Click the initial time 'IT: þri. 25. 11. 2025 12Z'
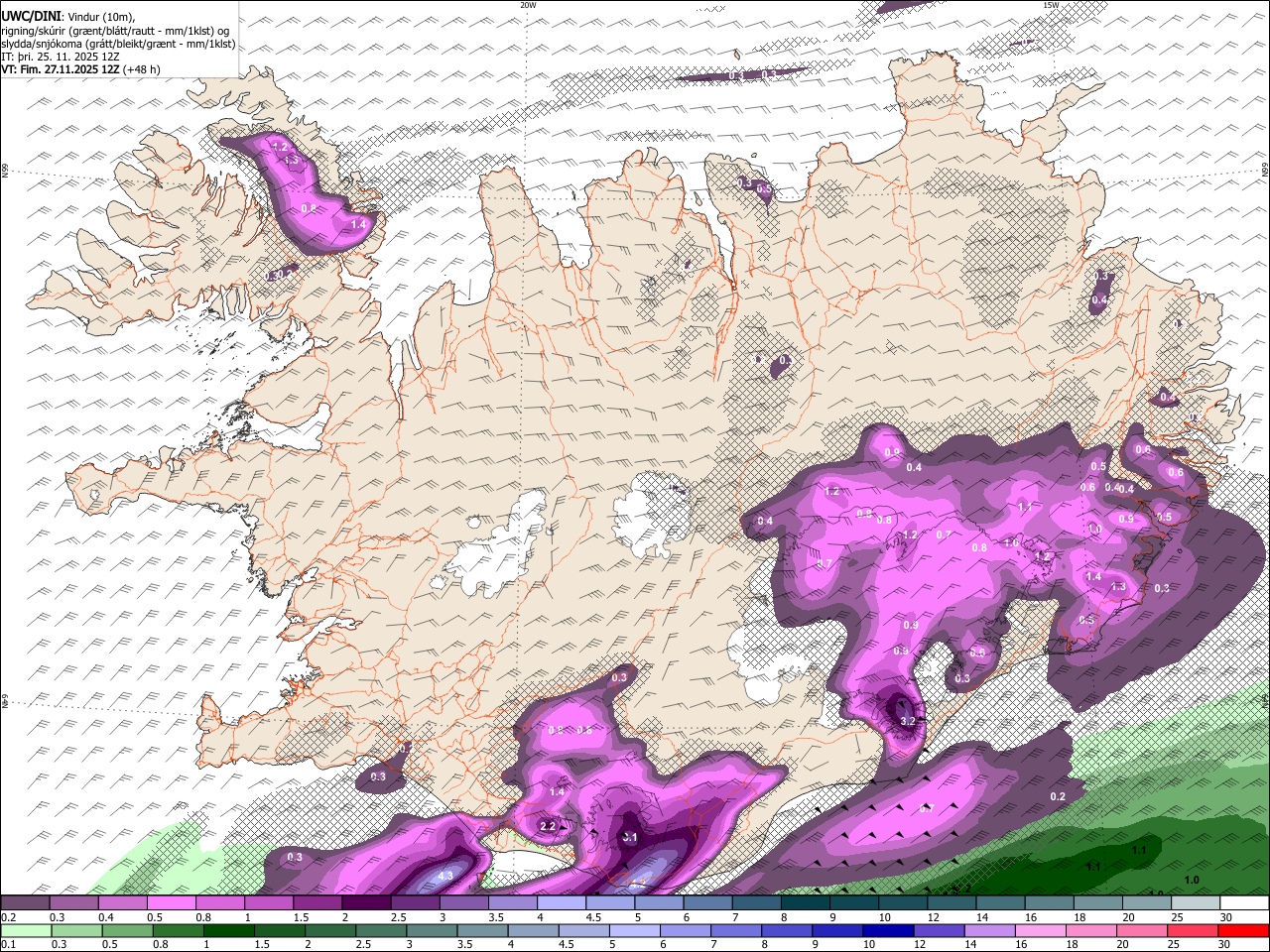The width and height of the screenshot is (1270, 952). tap(61, 57)
